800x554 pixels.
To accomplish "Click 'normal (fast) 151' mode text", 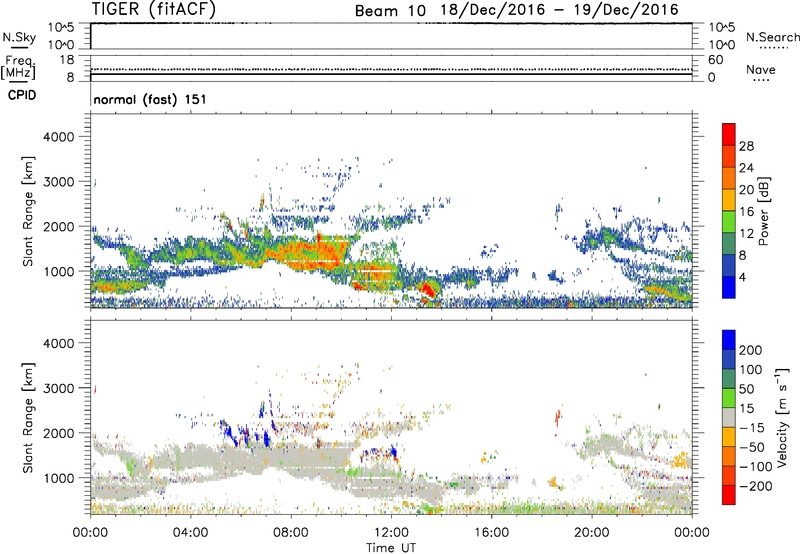I will pyautogui.click(x=150, y=99).
